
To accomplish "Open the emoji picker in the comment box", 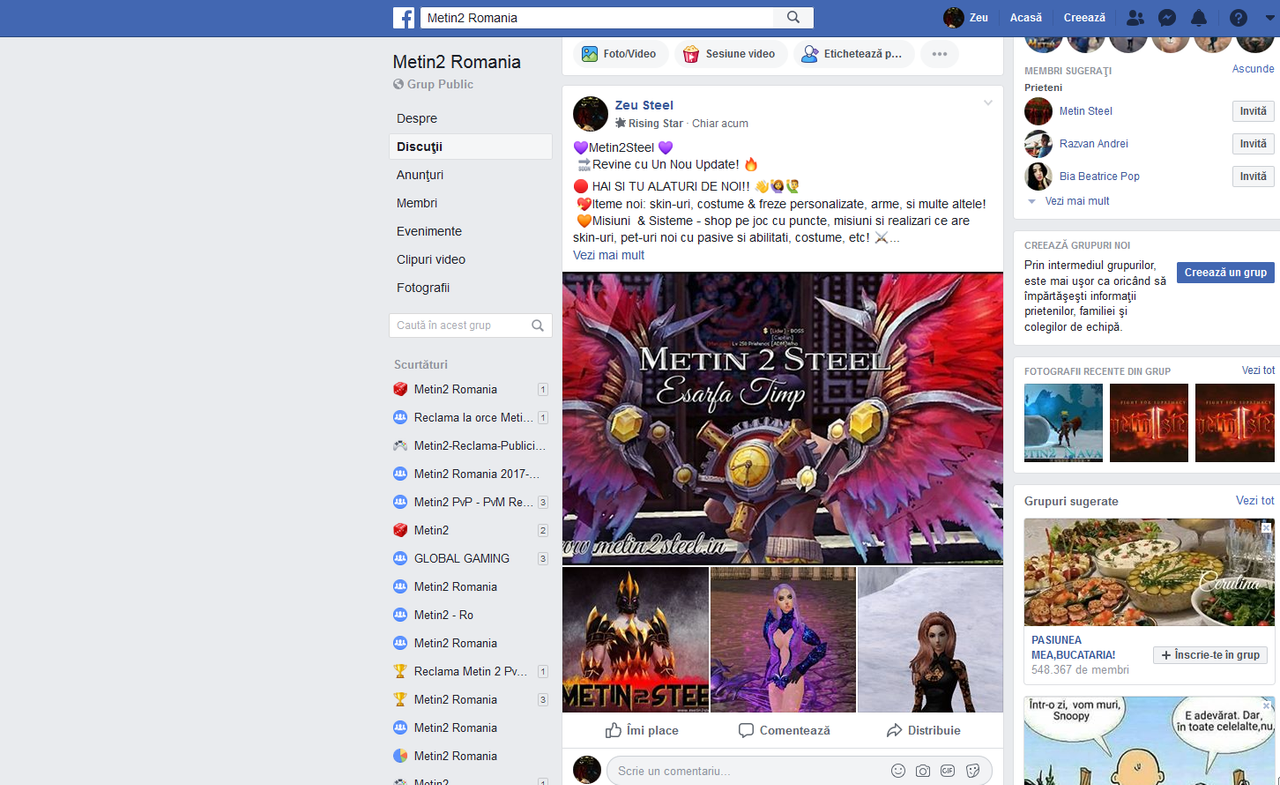I will 897,771.
